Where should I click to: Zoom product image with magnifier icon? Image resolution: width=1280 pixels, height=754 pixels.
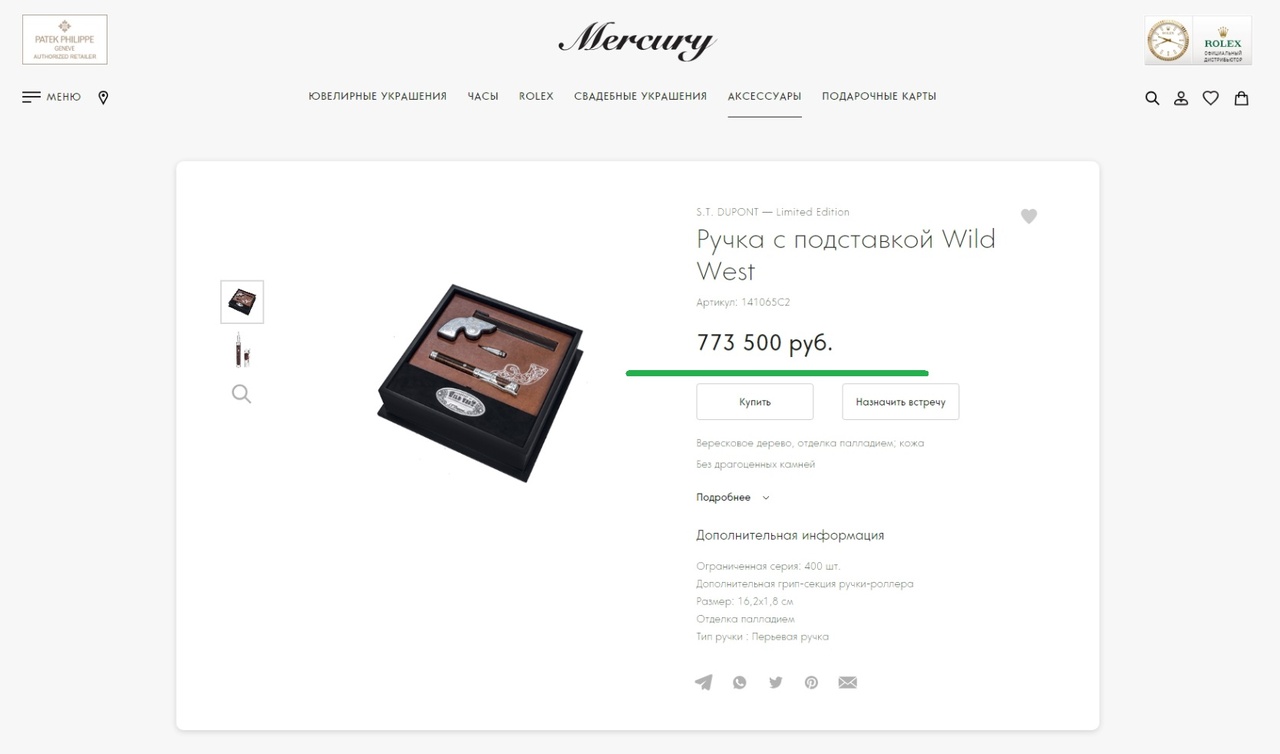[x=241, y=394]
